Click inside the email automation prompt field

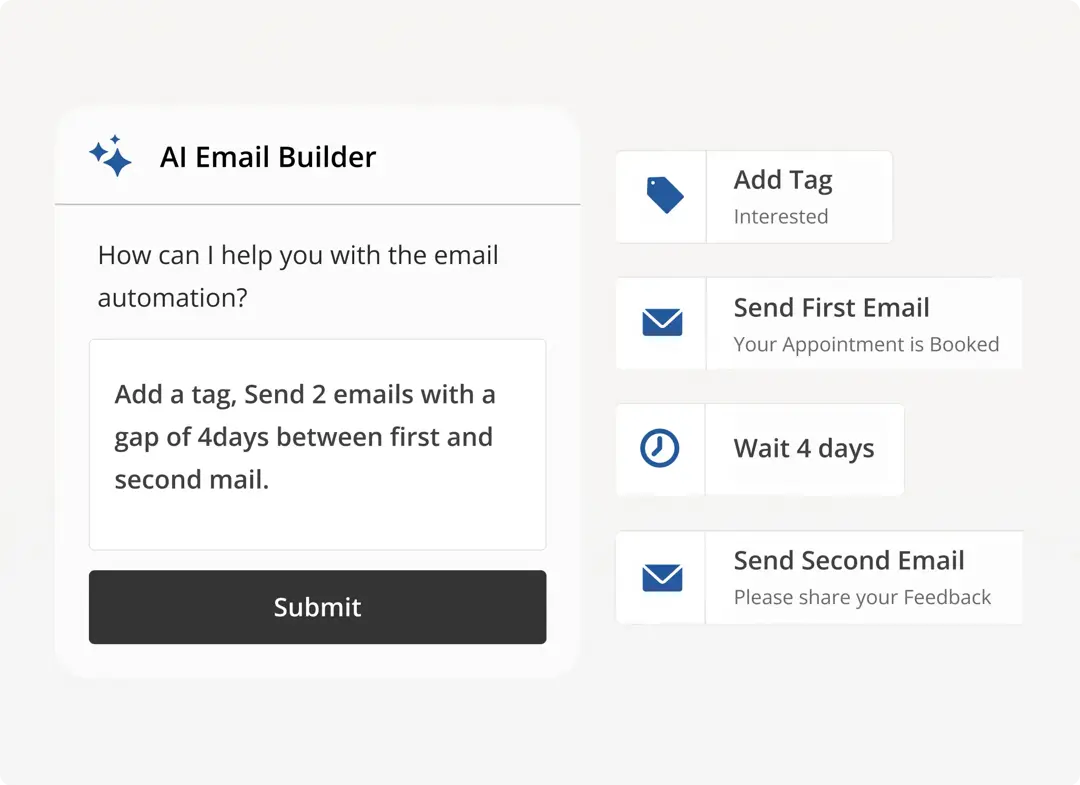click(x=317, y=444)
